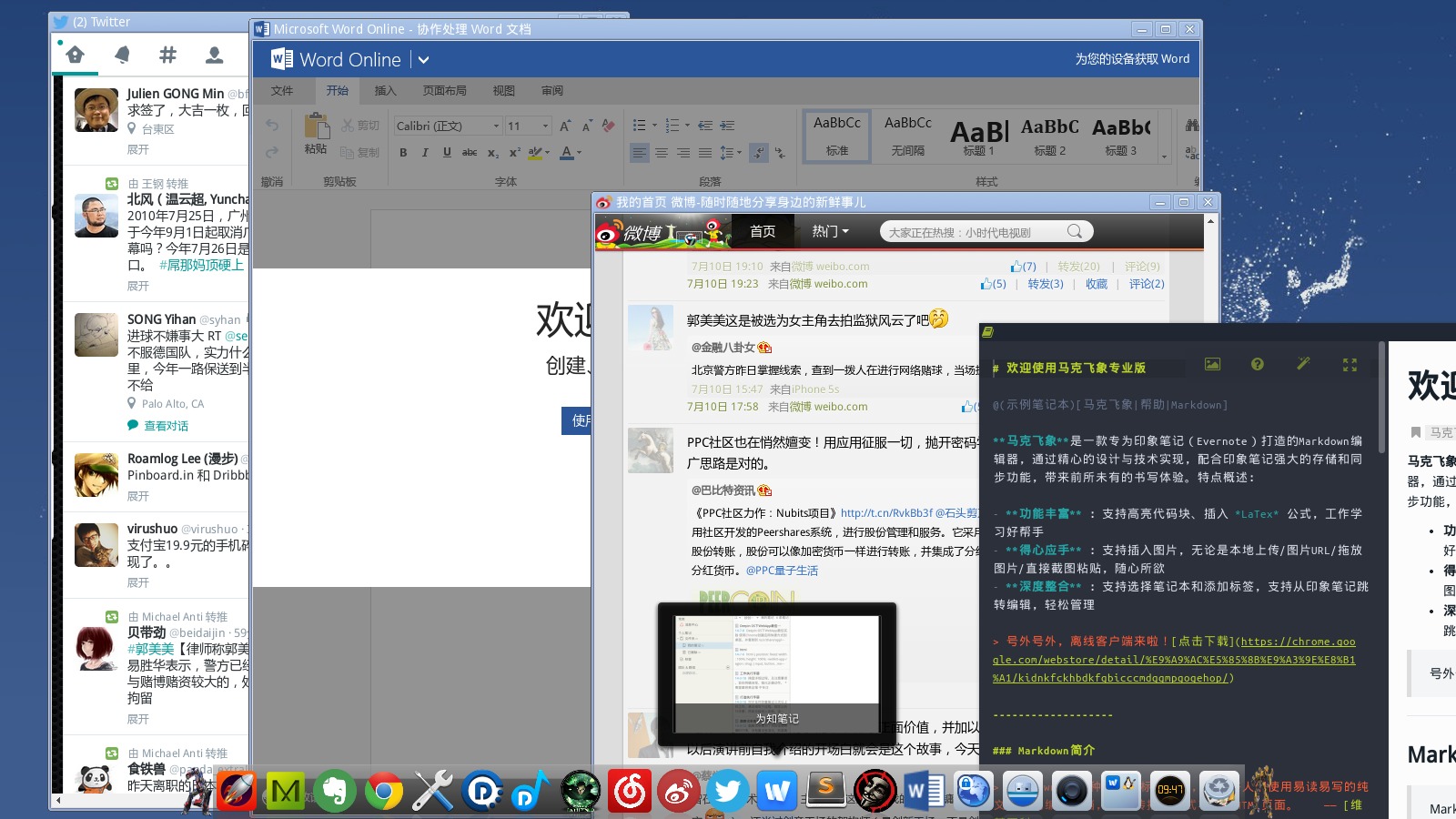1456x819 pixels.
Task: Open Twitter discover hashtag icon
Action: [x=167, y=55]
